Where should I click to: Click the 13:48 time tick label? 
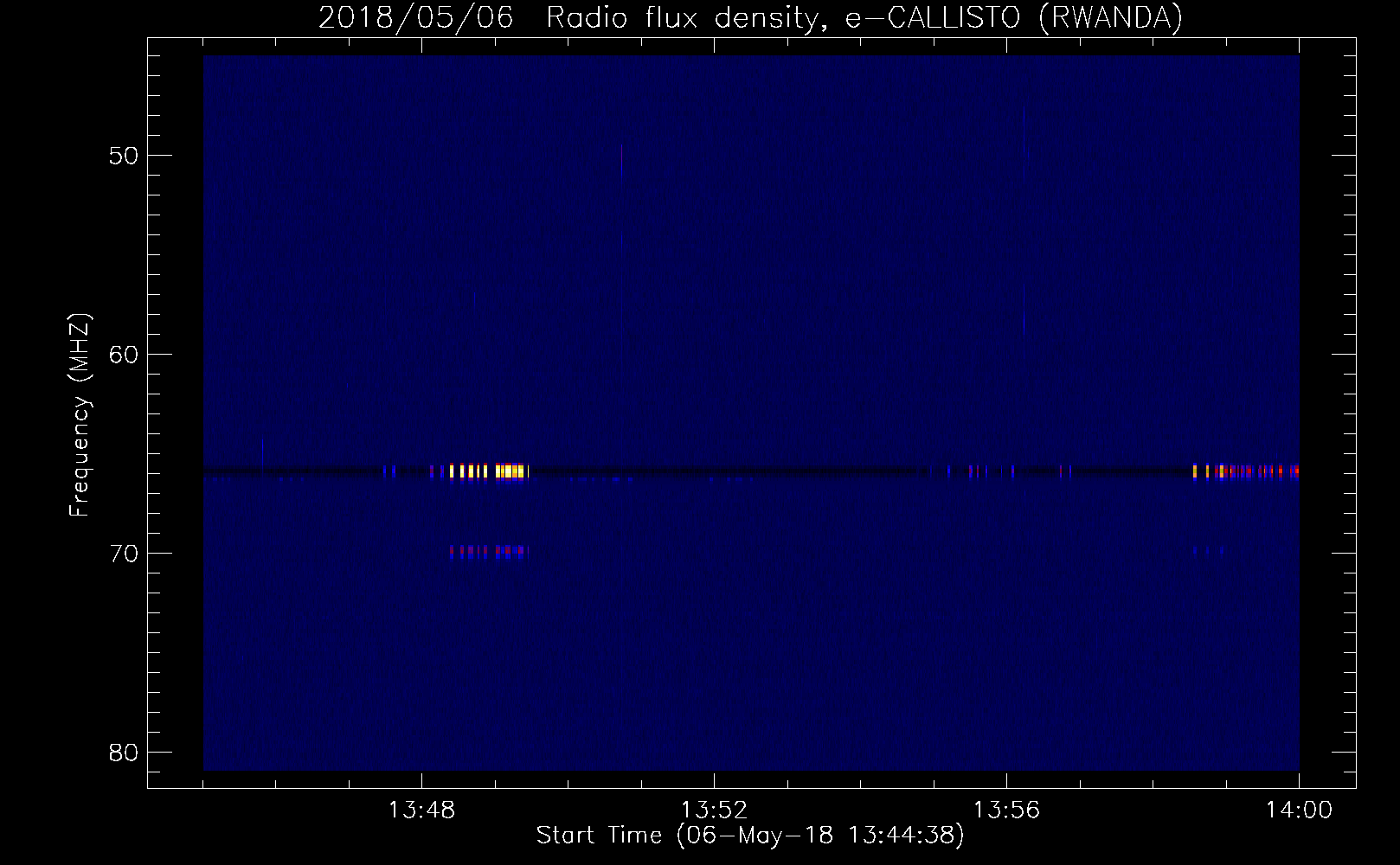click(x=421, y=811)
